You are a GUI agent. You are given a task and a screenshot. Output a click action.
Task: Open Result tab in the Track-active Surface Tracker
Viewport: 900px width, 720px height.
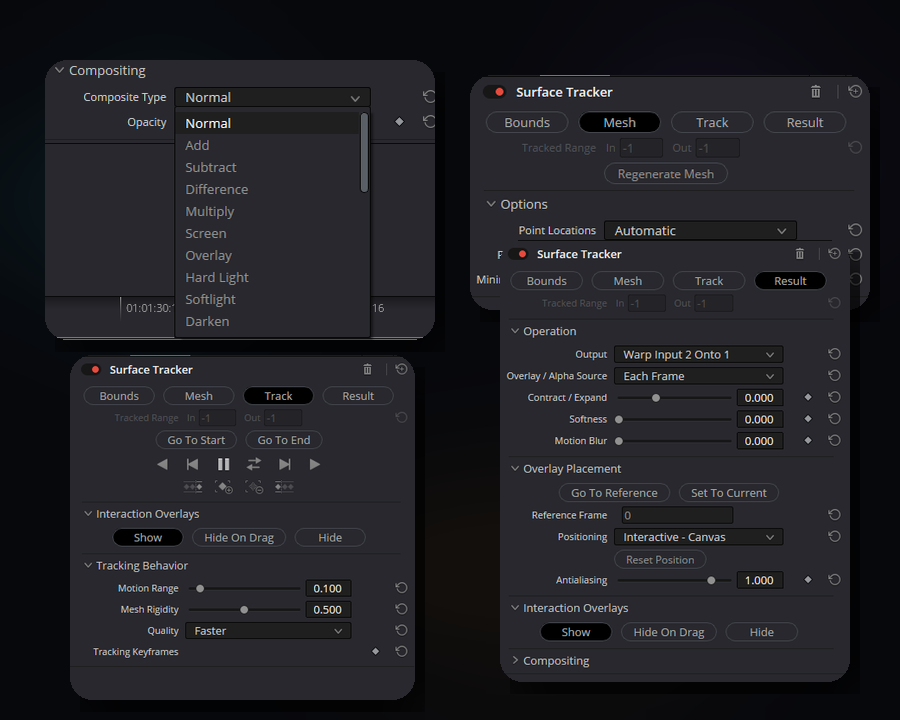pos(358,396)
